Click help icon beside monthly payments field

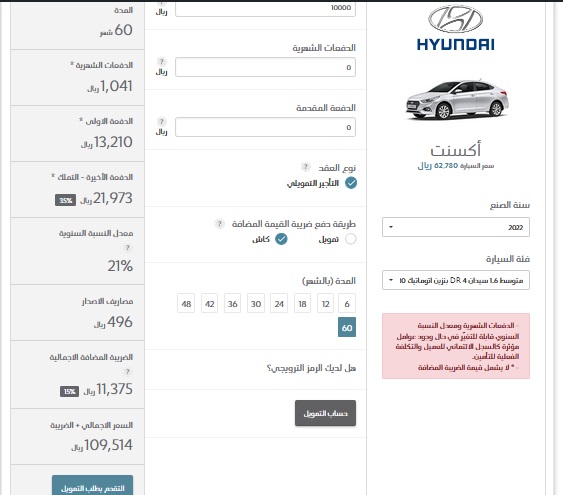(162, 61)
